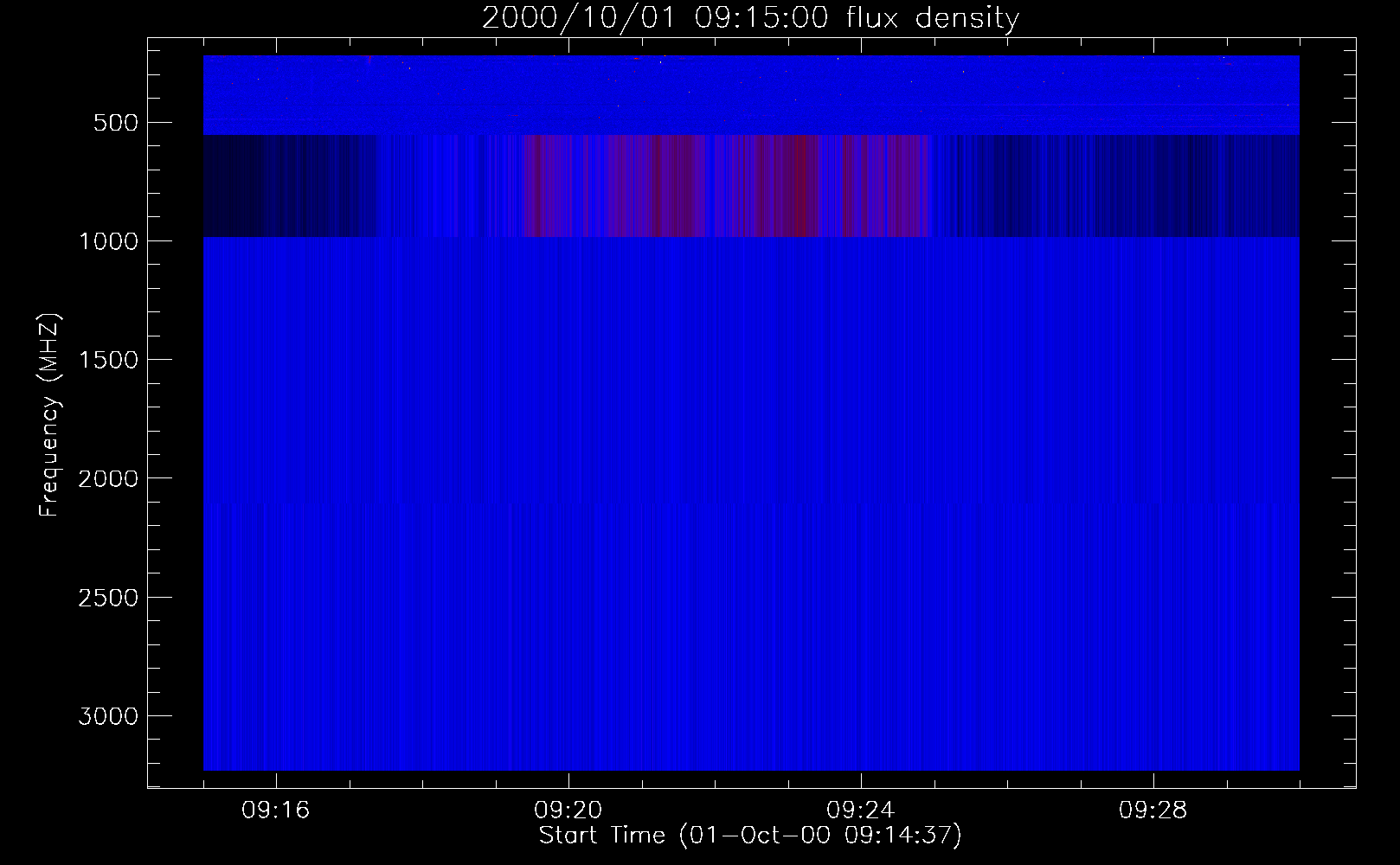Click the 09:16 time tick label
1400x865 pixels.
276,811
